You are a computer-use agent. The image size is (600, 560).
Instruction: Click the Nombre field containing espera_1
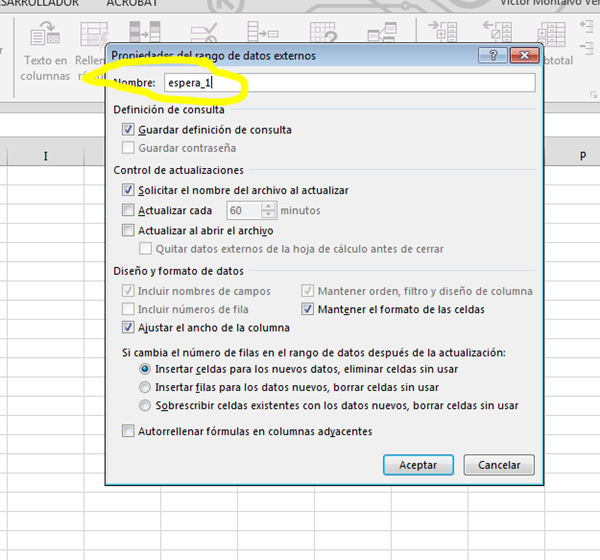pyautogui.click(x=349, y=83)
